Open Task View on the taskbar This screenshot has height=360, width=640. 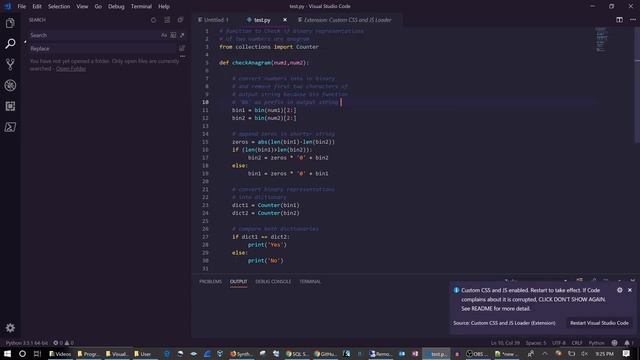click(x=37, y=353)
